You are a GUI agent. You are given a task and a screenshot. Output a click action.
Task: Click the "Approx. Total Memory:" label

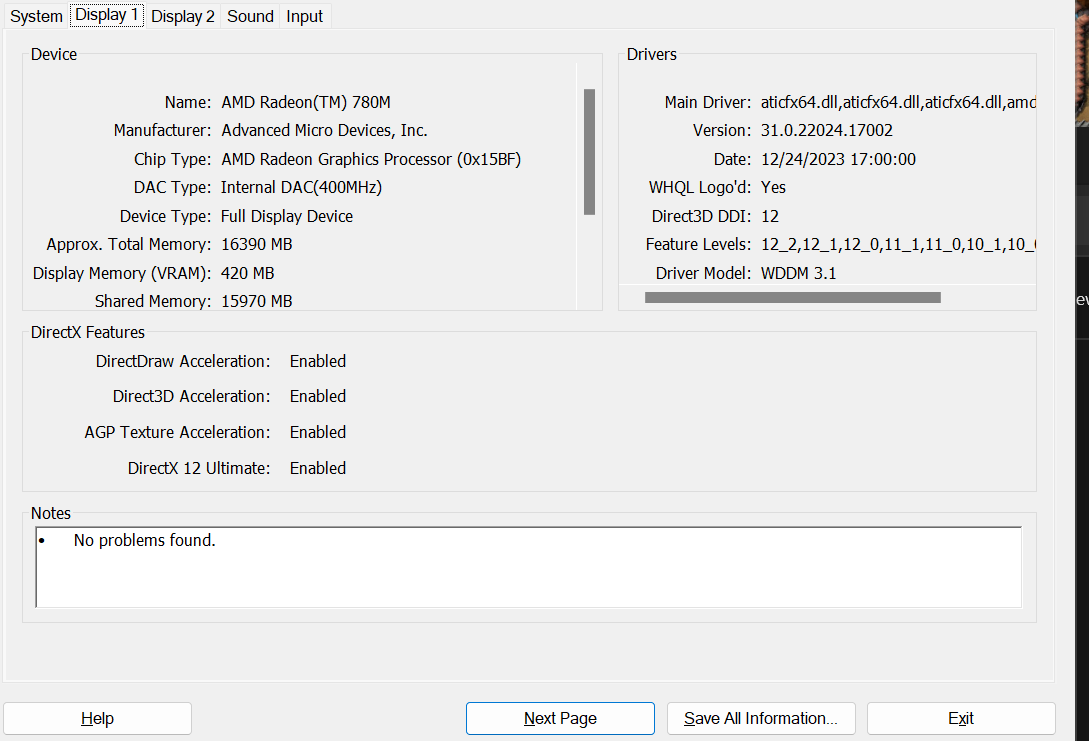(x=128, y=244)
